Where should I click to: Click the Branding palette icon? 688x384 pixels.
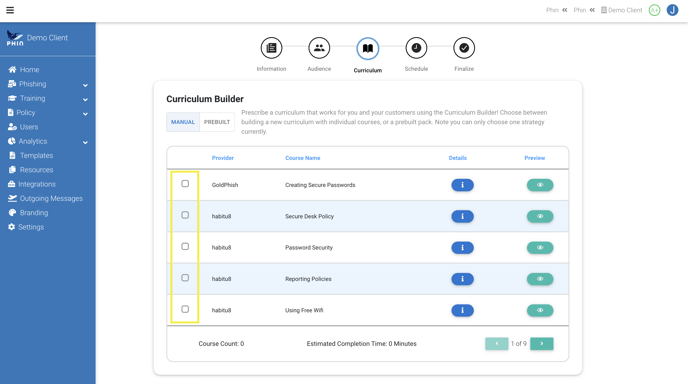pyautogui.click(x=12, y=212)
